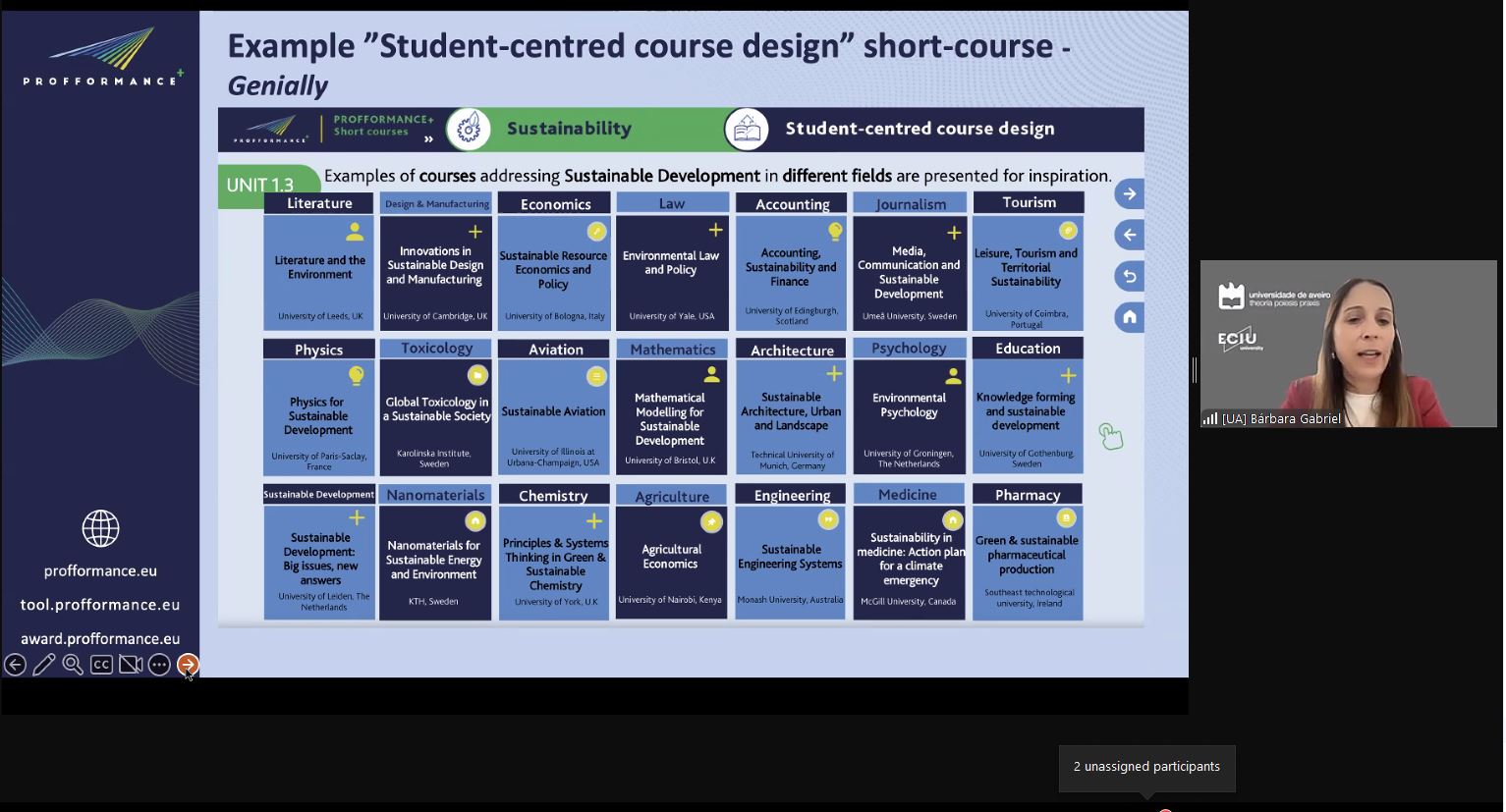Screen dimensions: 1506x812
Task: Expand the plus icon on Education card
Action: pyautogui.click(x=1068, y=376)
